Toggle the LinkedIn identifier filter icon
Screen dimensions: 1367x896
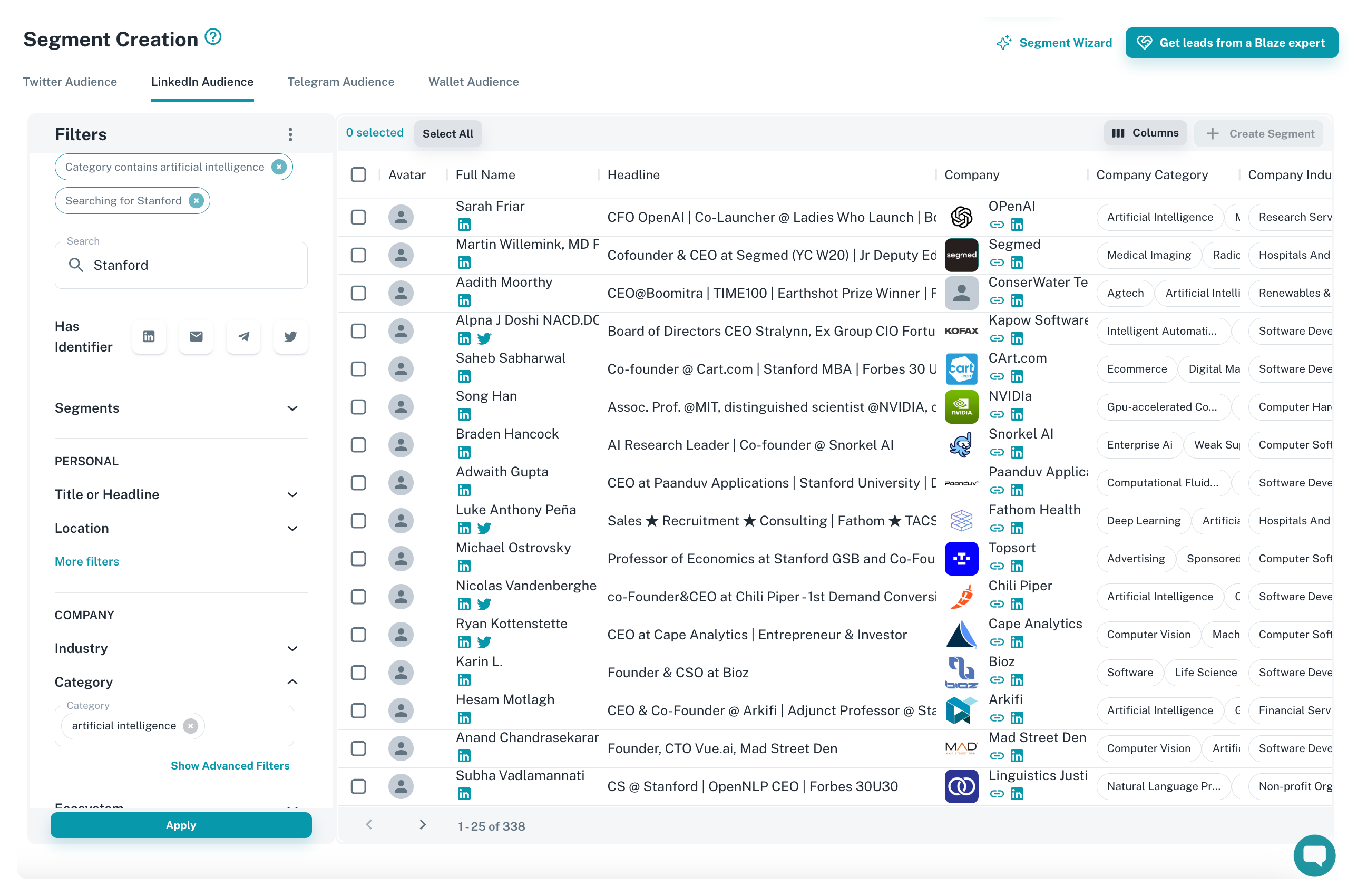pos(149,337)
